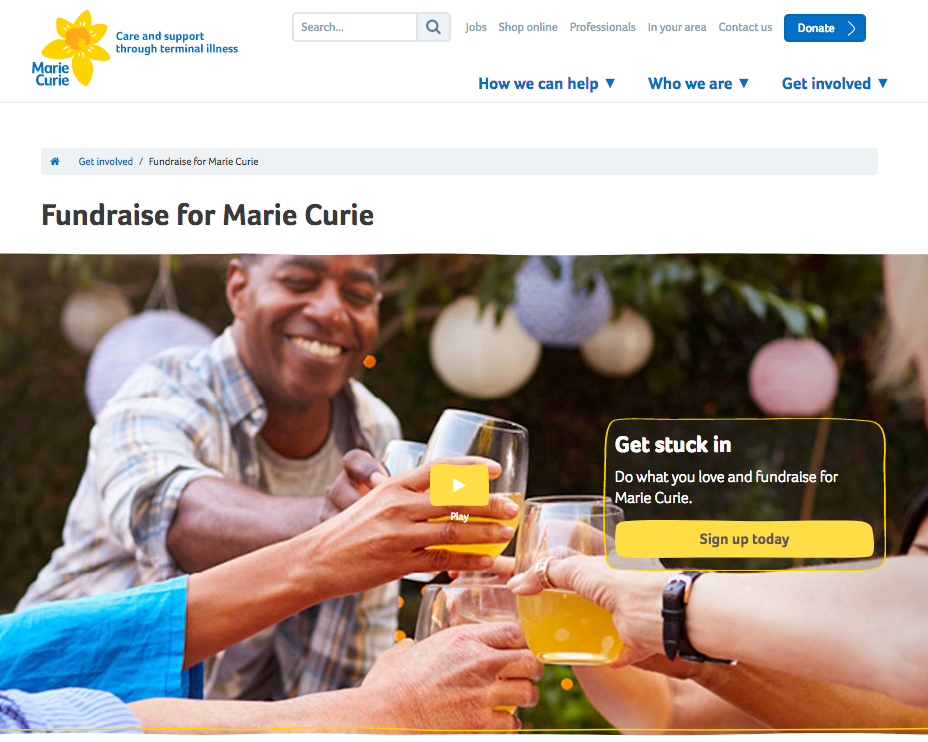Screen dimensions: 928x742
Task: Visit the Professionals link
Action: (x=602, y=27)
